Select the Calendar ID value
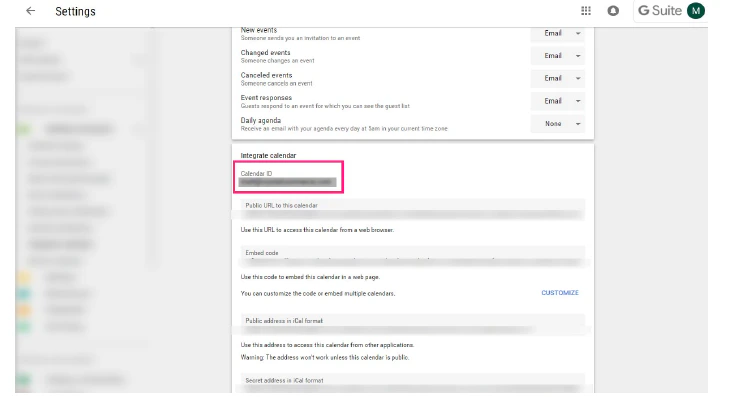Screen dimensions: 735x397 287,182
